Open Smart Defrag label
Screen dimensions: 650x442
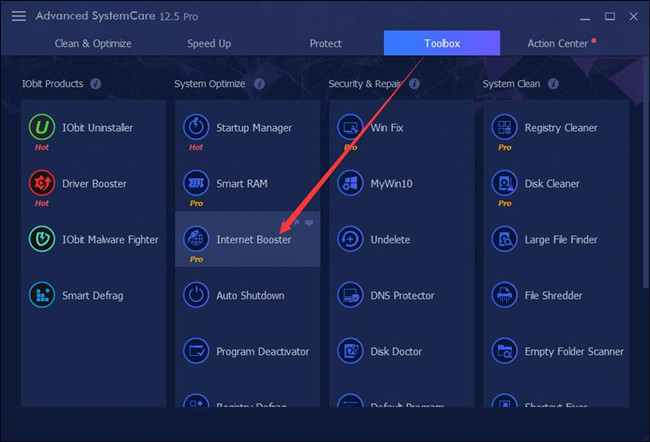point(92,296)
